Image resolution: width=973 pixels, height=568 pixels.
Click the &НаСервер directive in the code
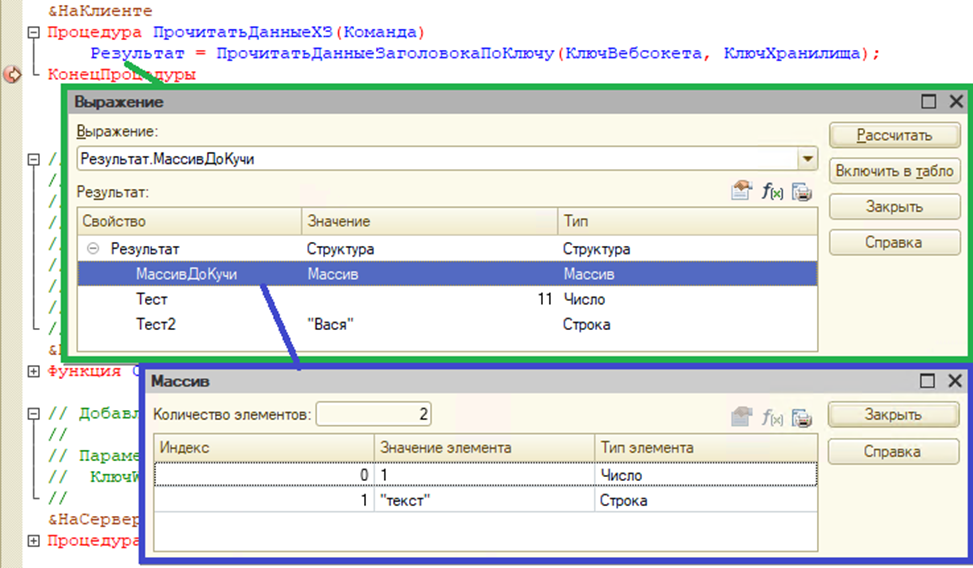click(x=94, y=519)
